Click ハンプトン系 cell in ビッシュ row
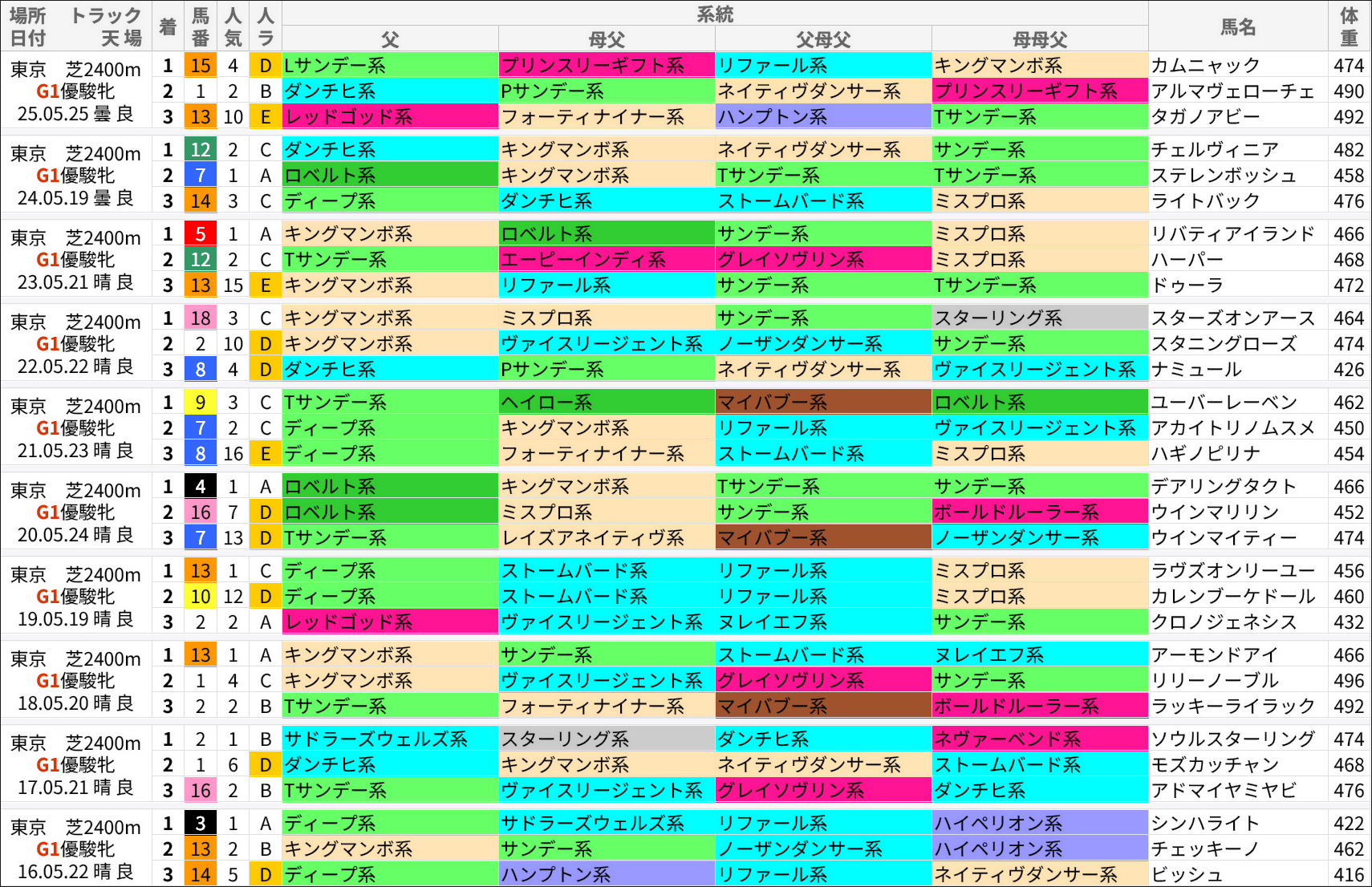The height and width of the screenshot is (887, 1372). click(607, 875)
